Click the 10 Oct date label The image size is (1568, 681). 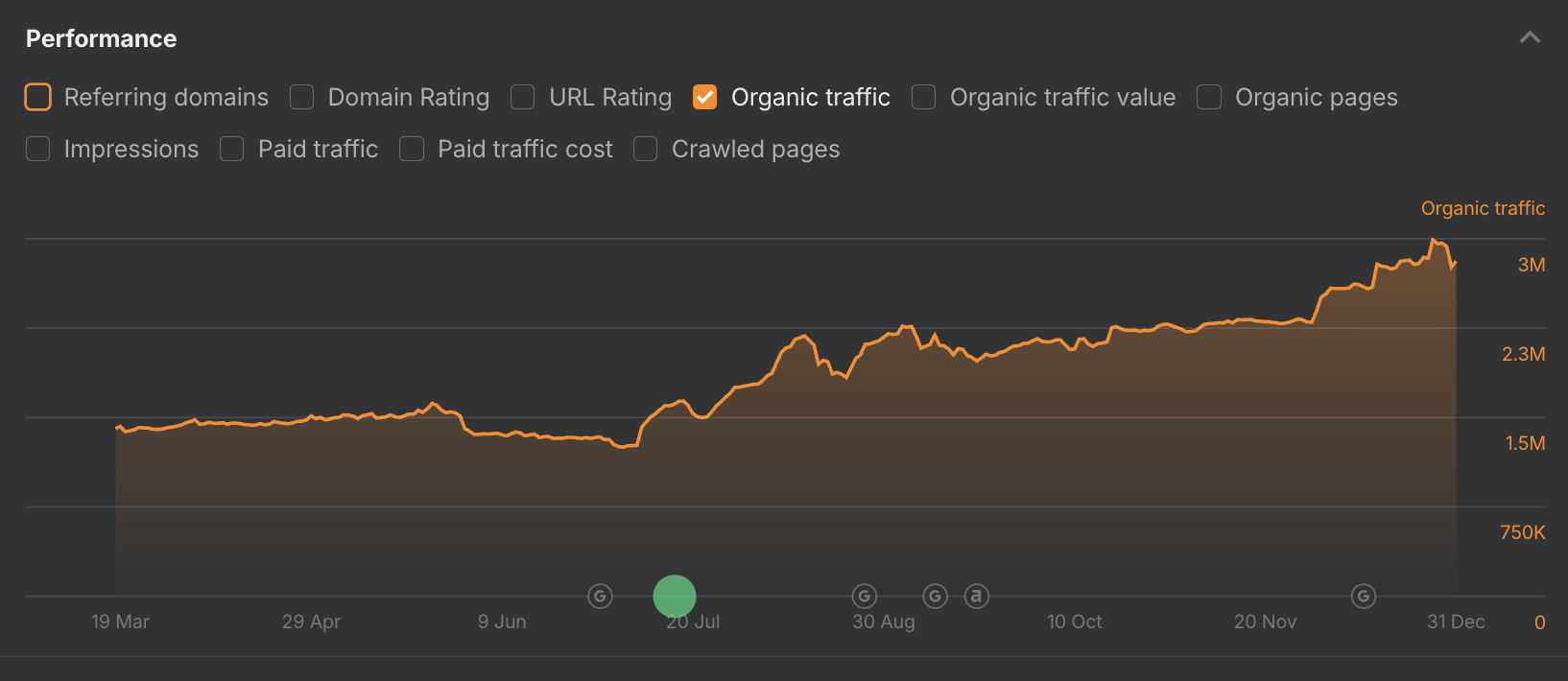[x=1074, y=622]
